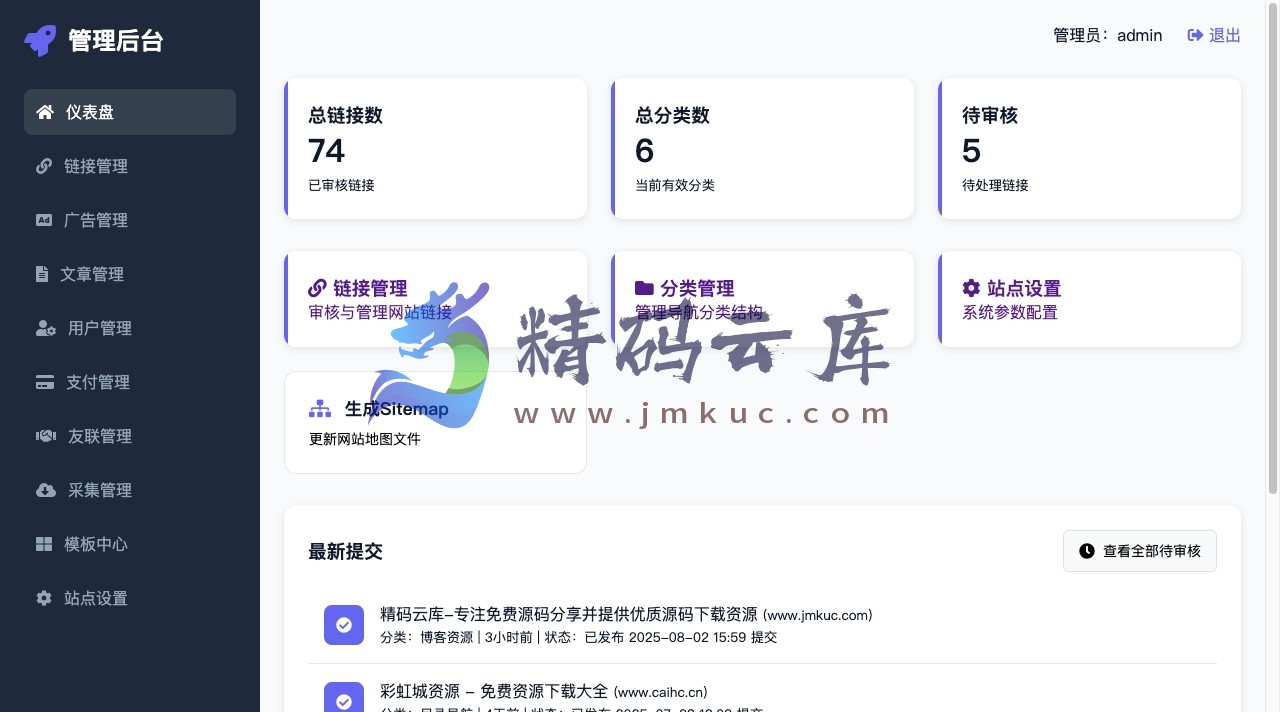Click the 总链接数 card heading

346,115
